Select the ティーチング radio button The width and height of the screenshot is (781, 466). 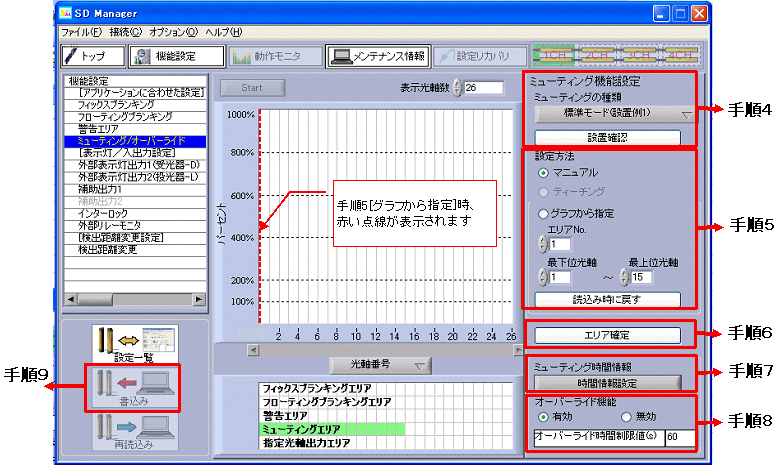coord(543,192)
